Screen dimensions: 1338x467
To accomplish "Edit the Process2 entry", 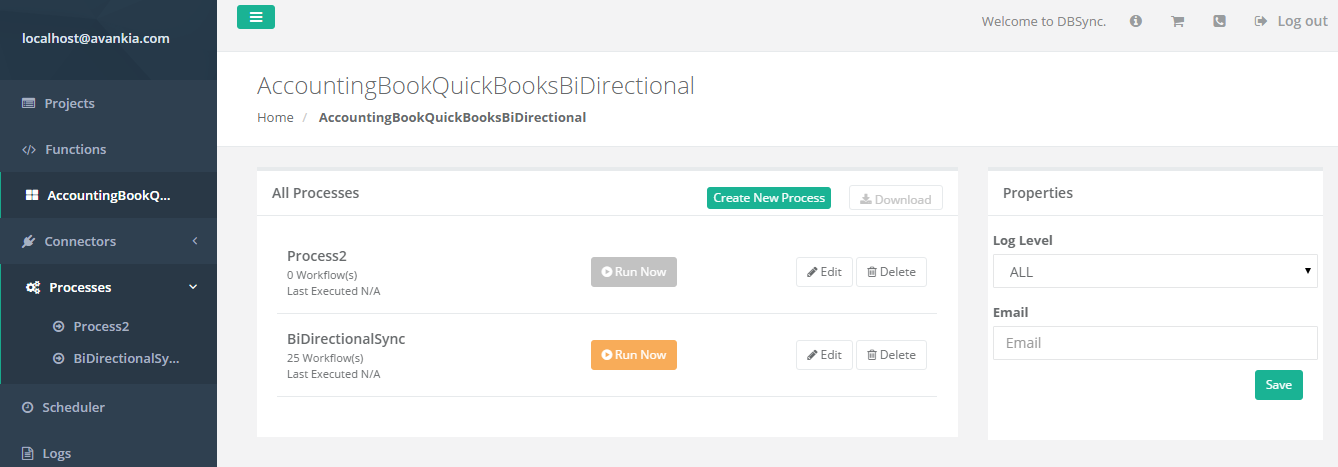I will tap(824, 272).
